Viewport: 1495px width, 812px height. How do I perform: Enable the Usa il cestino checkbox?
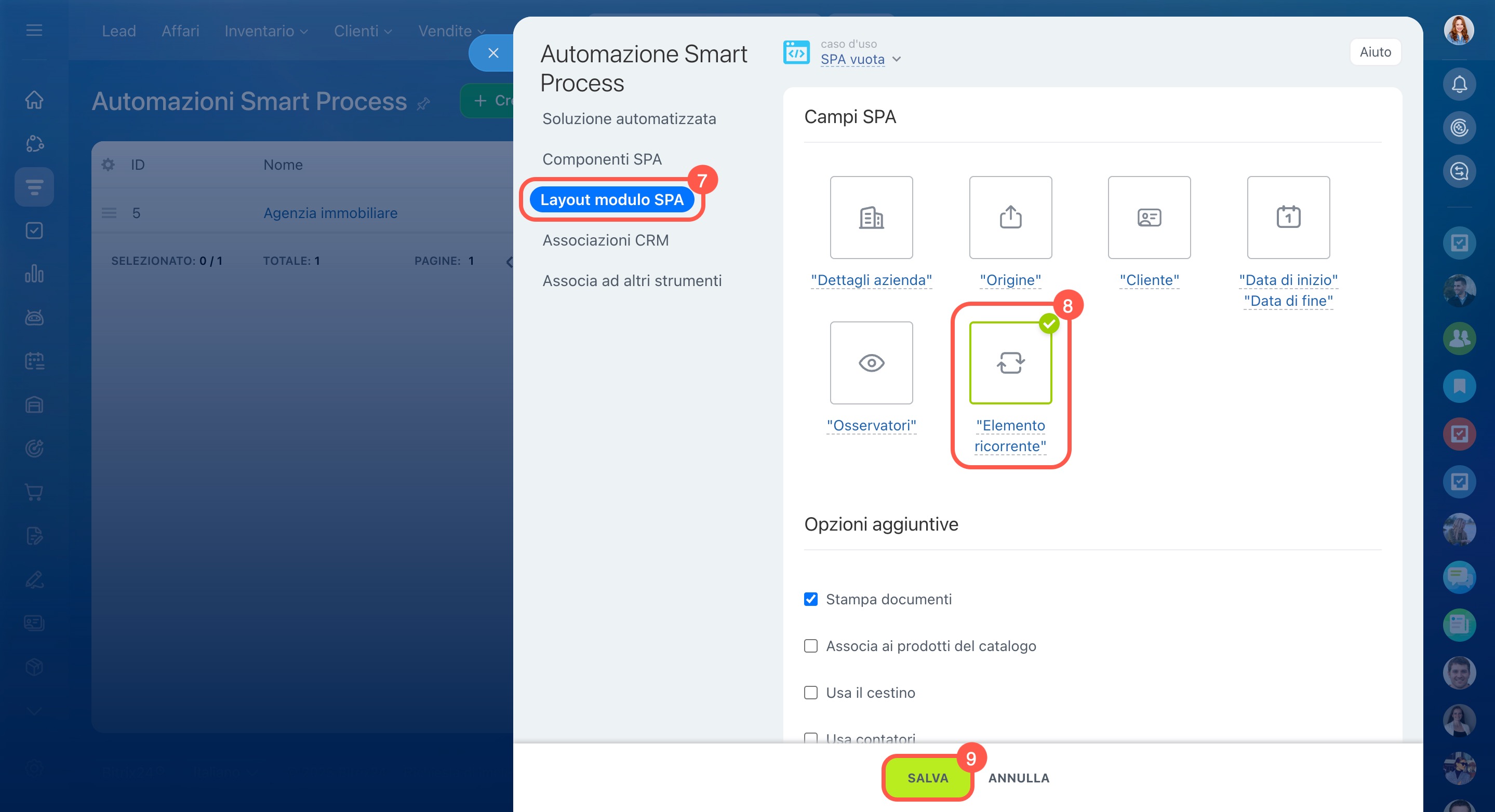pos(811,693)
